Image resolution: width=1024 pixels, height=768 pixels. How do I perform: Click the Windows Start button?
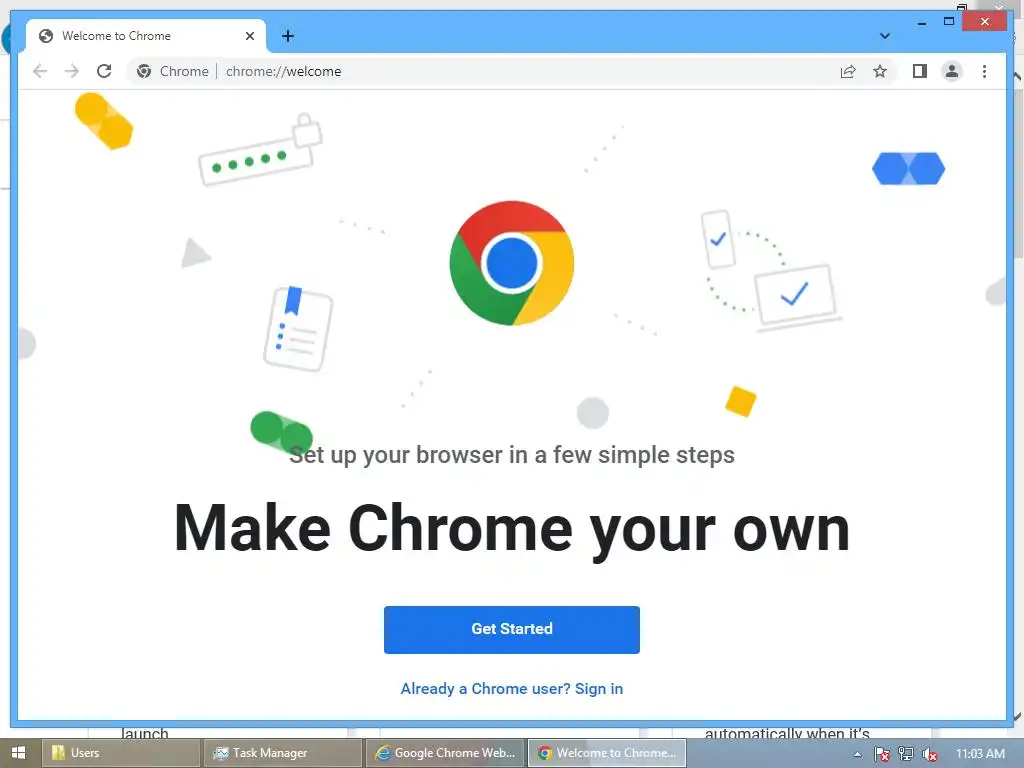point(18,753)
